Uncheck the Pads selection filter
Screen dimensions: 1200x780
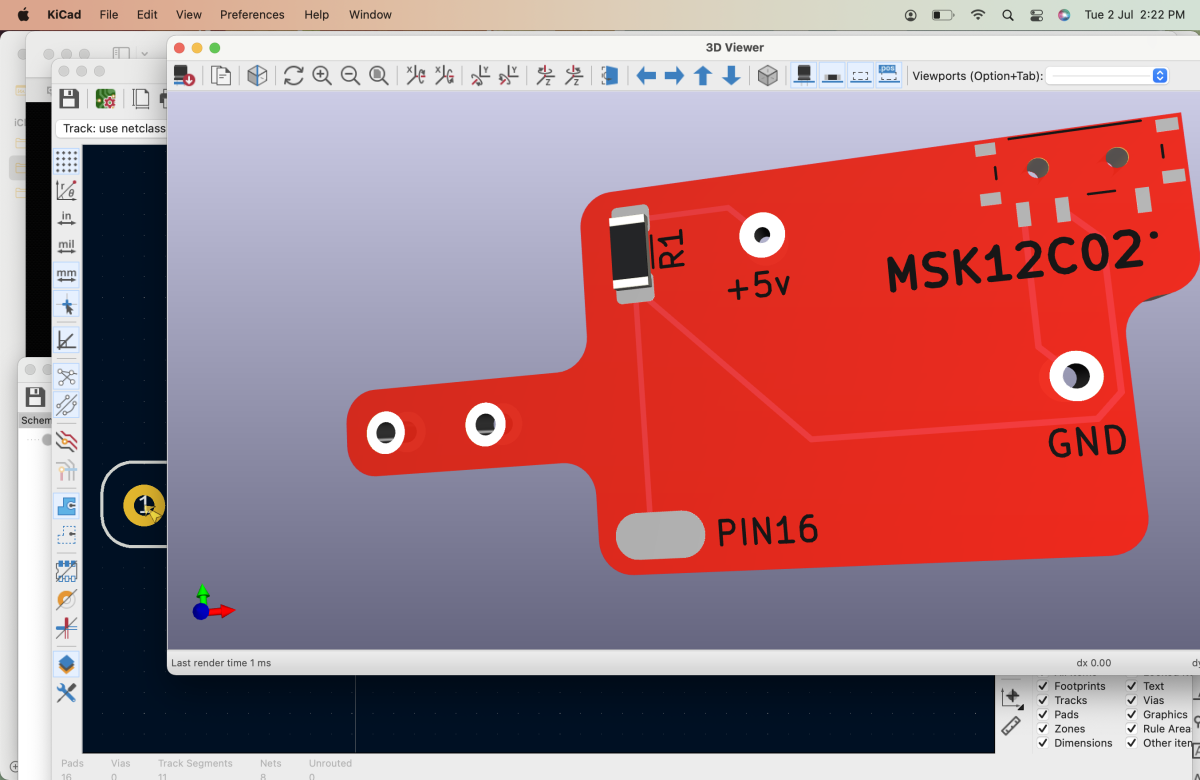pos(1043,714)
